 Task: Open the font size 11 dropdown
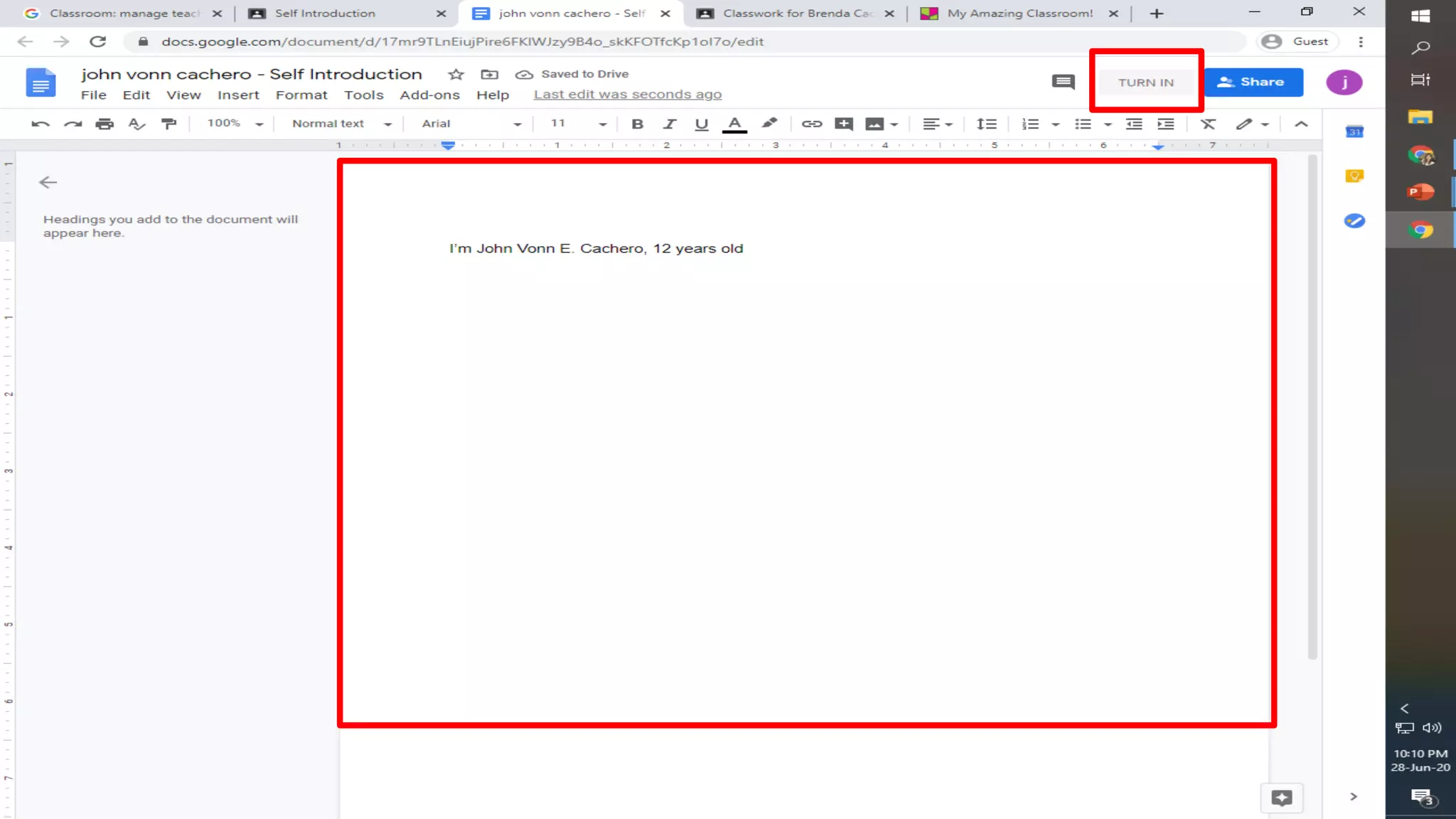[579, 124]
